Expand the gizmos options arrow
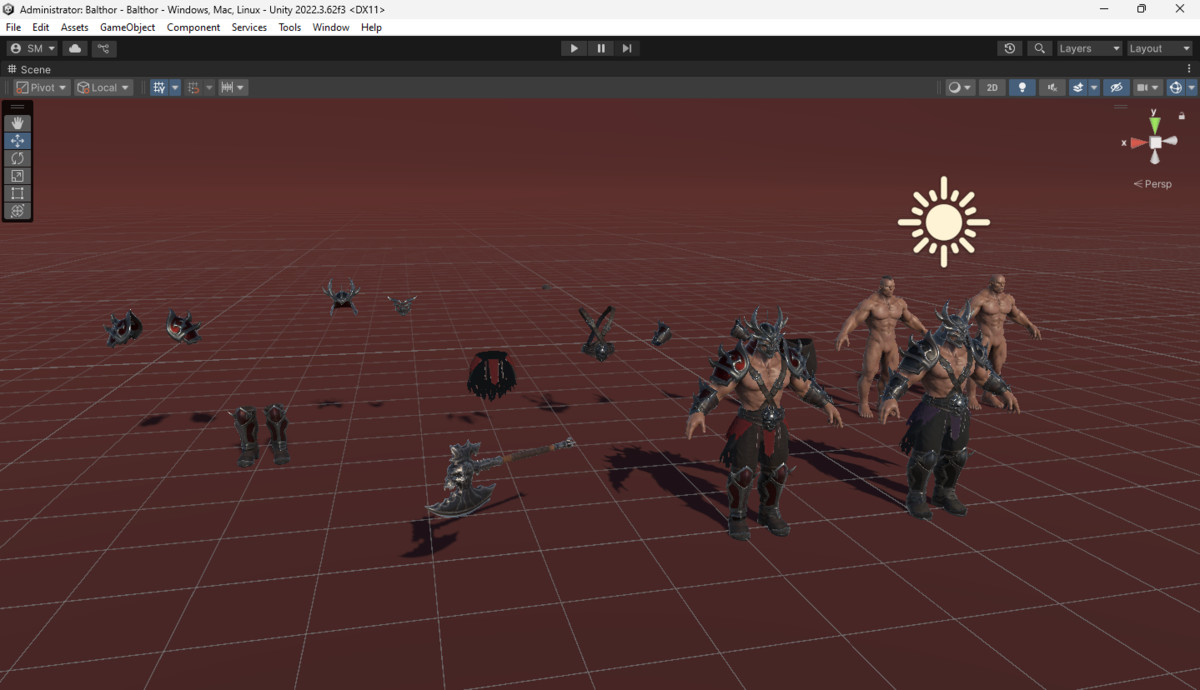 (x=1192, y=88)
